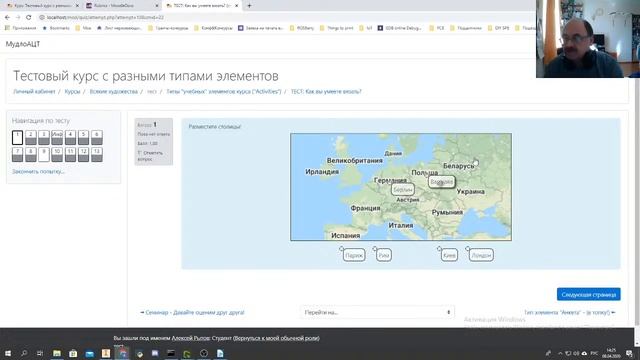Open the Windows Start menu
The height and width of the screenshot is (360, 640).
(x=7, y=353)
